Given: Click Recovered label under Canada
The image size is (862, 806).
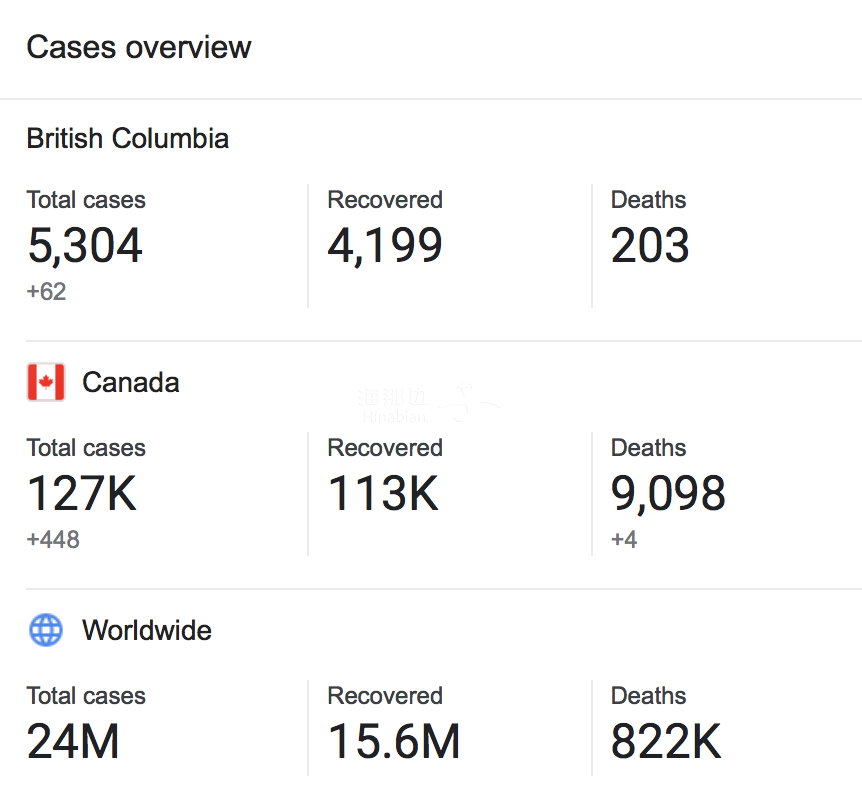Looking at the screenshot, I should pos(385,448).
